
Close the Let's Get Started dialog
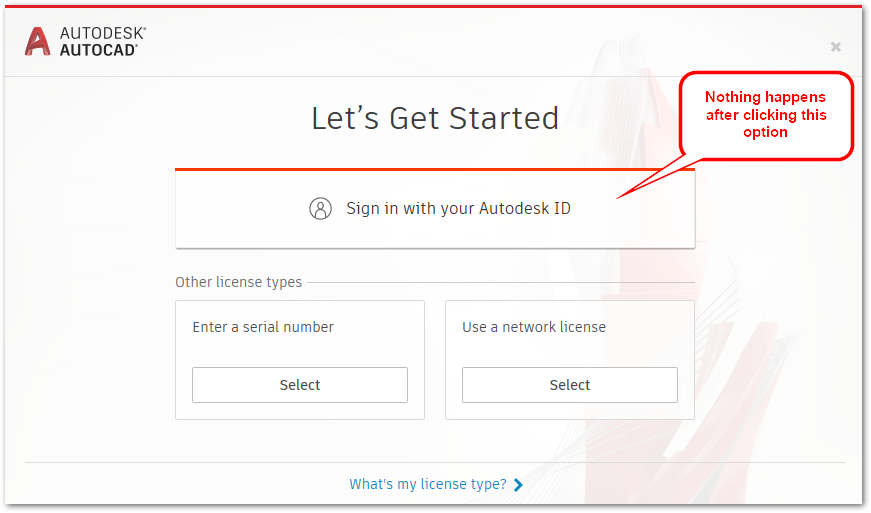pyautogui.click(x=835, y=47)
